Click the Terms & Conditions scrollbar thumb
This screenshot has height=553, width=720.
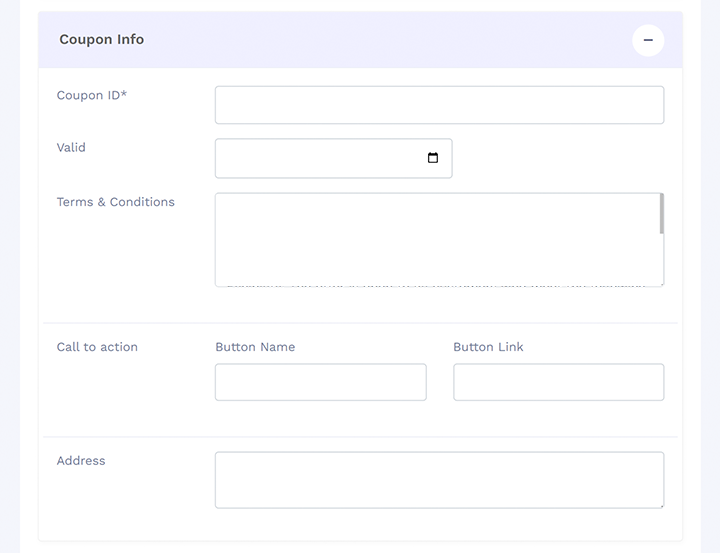tap(662, 213)
